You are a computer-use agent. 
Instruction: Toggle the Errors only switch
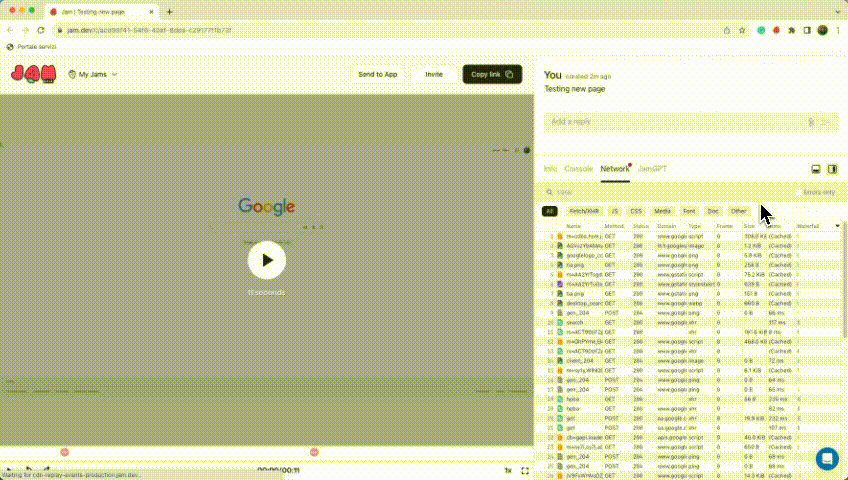(800, 192)
